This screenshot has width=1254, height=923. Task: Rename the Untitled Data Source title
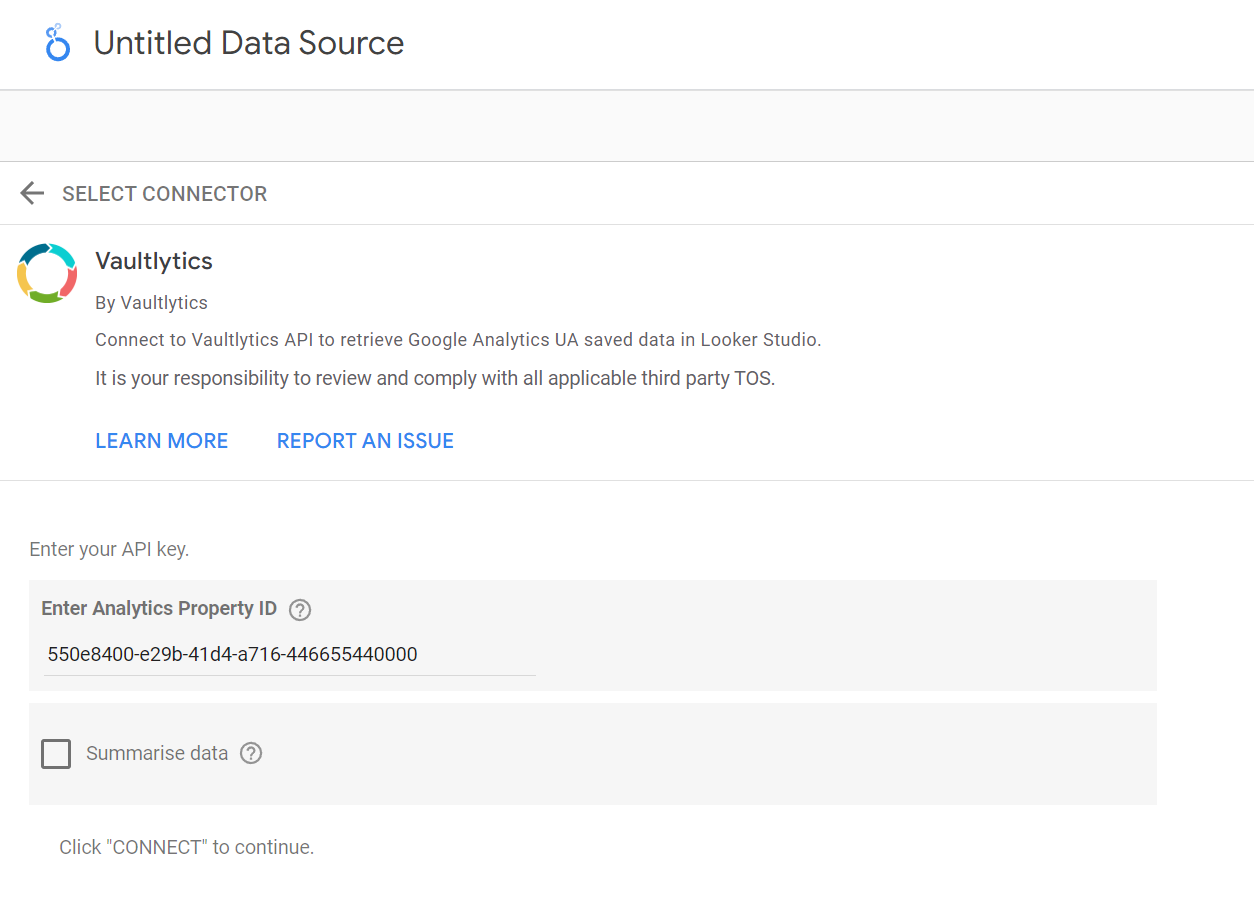click(249, 43)
